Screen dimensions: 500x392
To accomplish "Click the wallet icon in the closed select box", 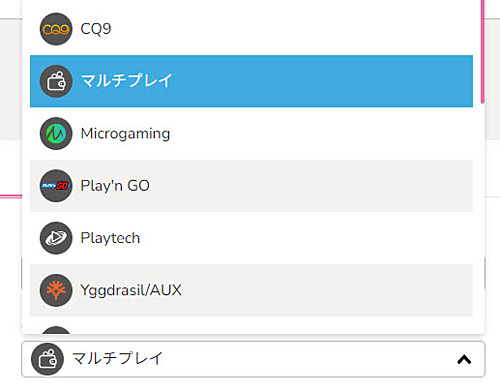I will tap(47, 359).
